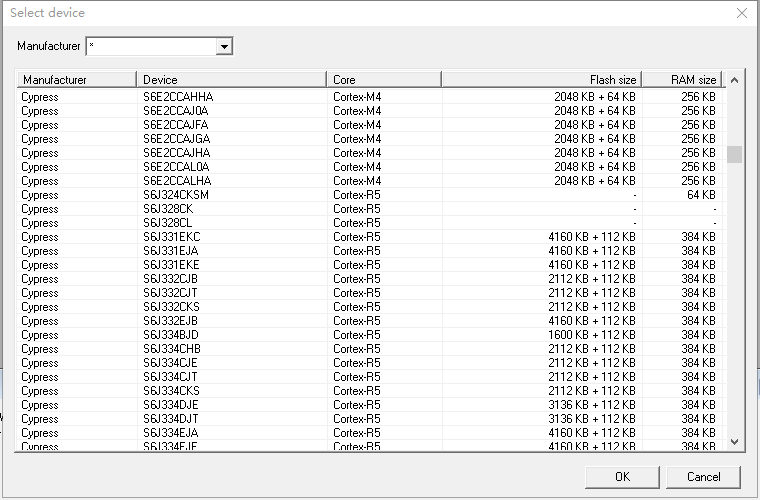Select device S6J334BJD
Screen dimensions: 760x500
171,336
